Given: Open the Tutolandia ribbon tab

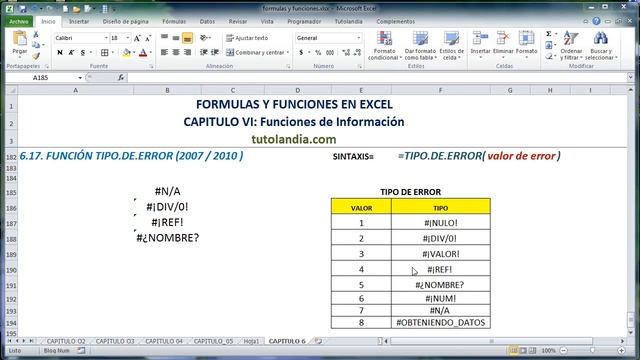Looking at the screenshot, I should tap(348, 21).
